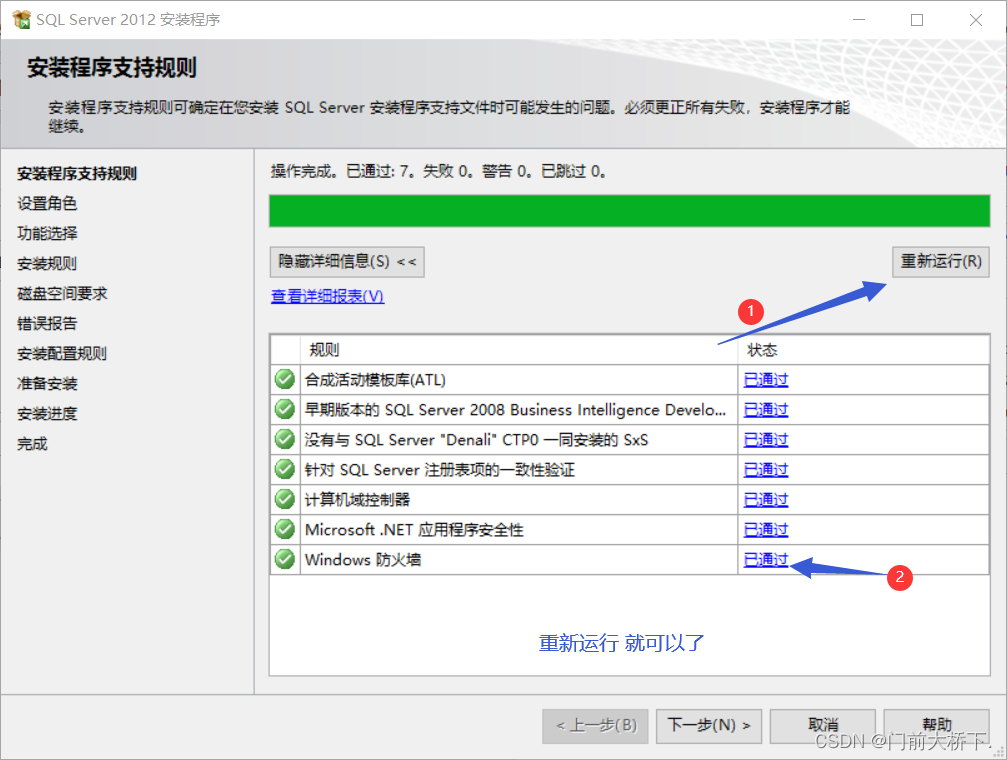Click the 安装程序支持规则 page heading
Screen dimensions: 1007x760
[x=112, y=67]
